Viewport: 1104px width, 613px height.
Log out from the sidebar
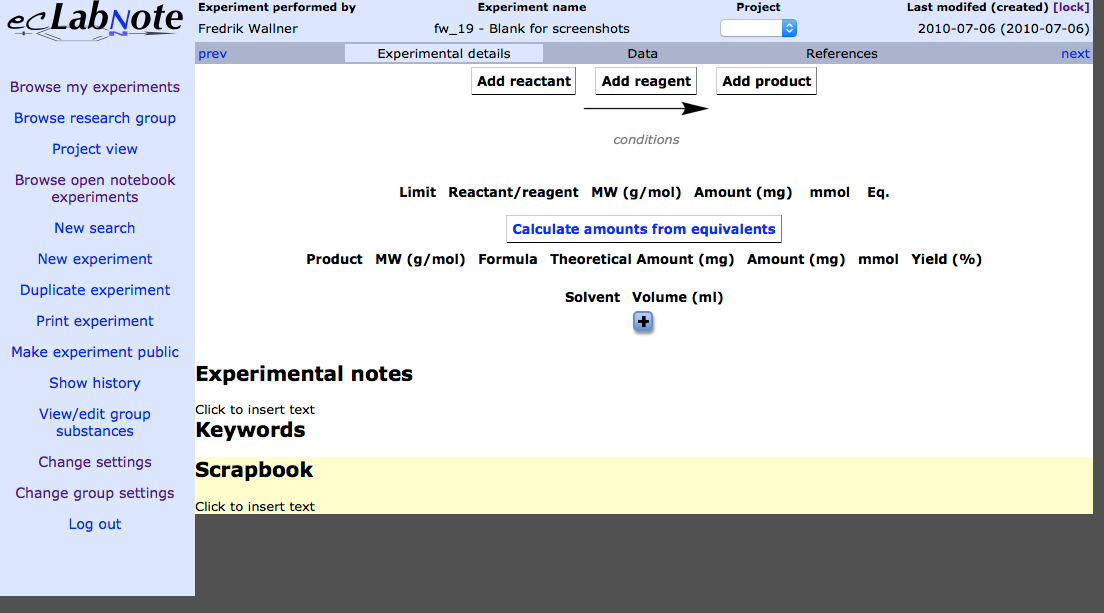click(95, 524)
